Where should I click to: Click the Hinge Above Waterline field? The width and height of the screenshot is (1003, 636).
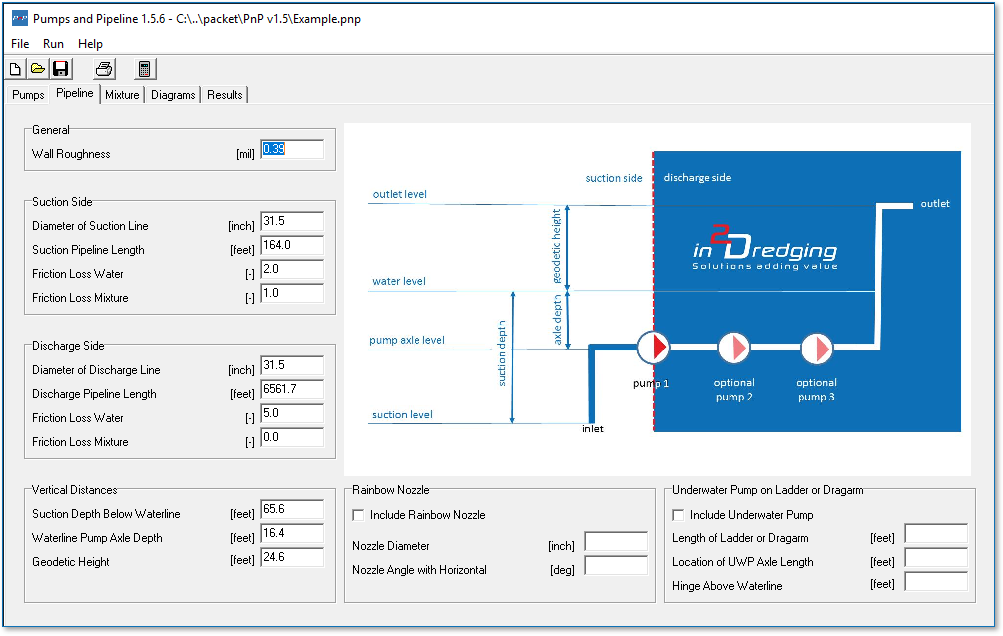coord(936,582)
